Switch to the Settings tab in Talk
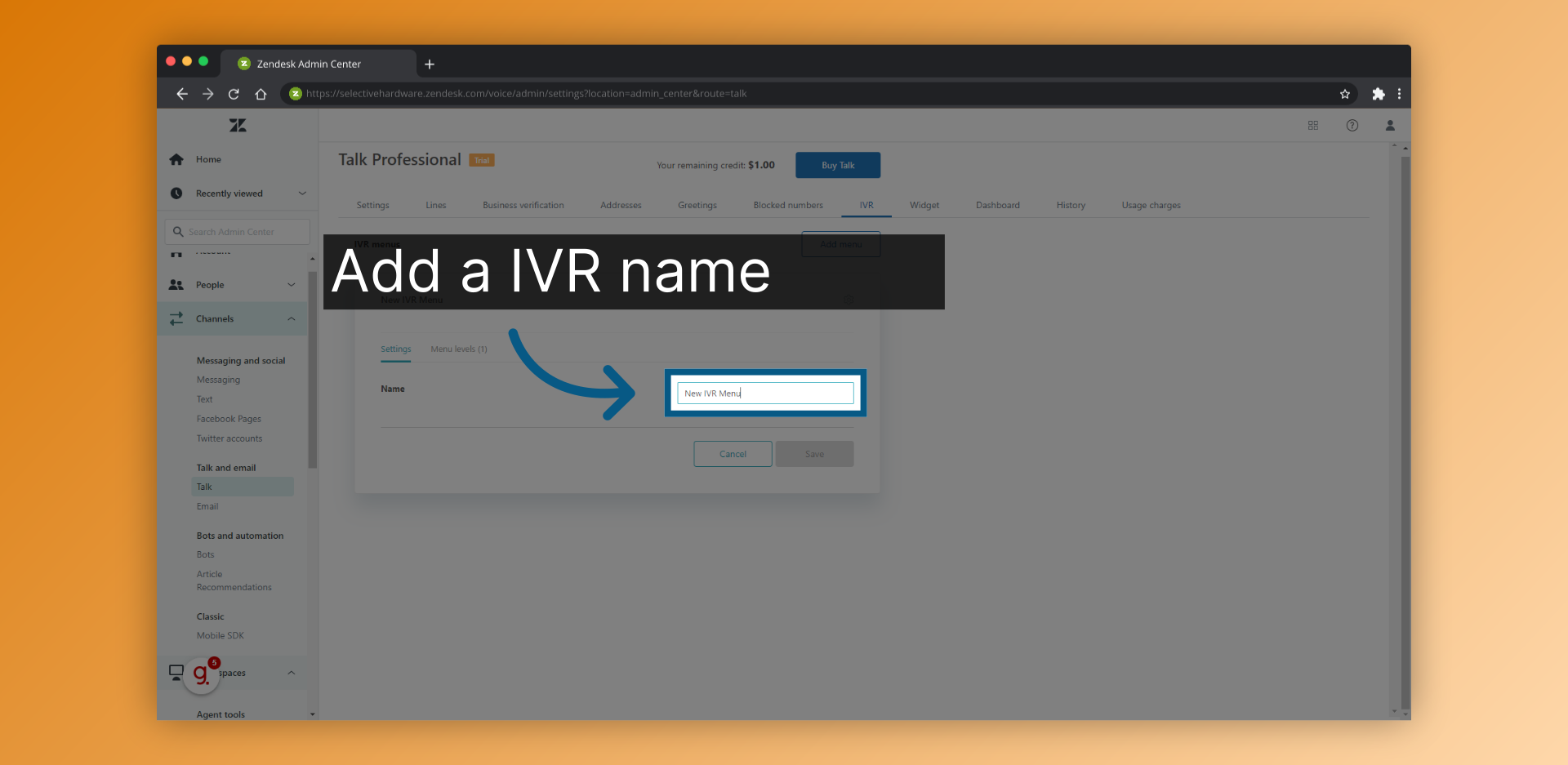Image resolution: width=1568 pixels, height=765 pixels. [372, 205]
